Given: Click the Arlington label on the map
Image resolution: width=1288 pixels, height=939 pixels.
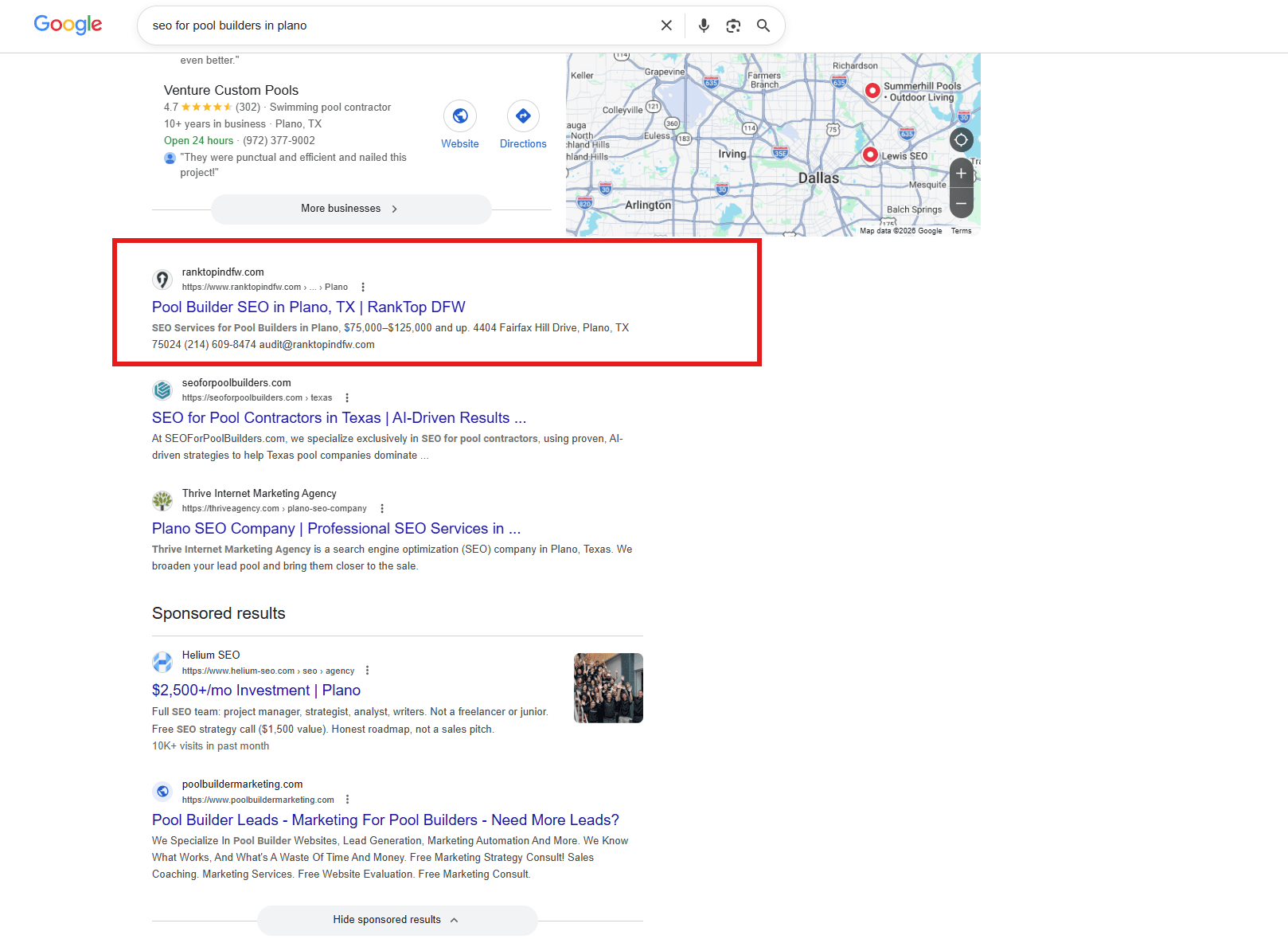Looking at the screenshot, I should 648,205.
